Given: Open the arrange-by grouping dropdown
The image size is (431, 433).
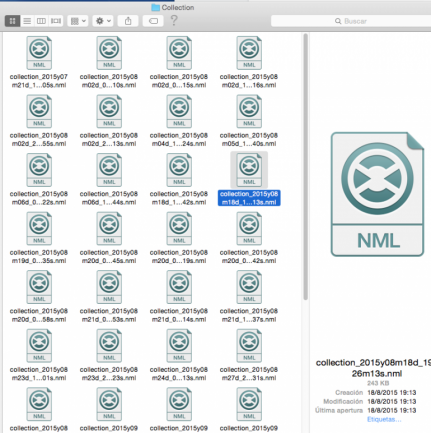Looking at the screenshot, I should (x=78, y=21).
